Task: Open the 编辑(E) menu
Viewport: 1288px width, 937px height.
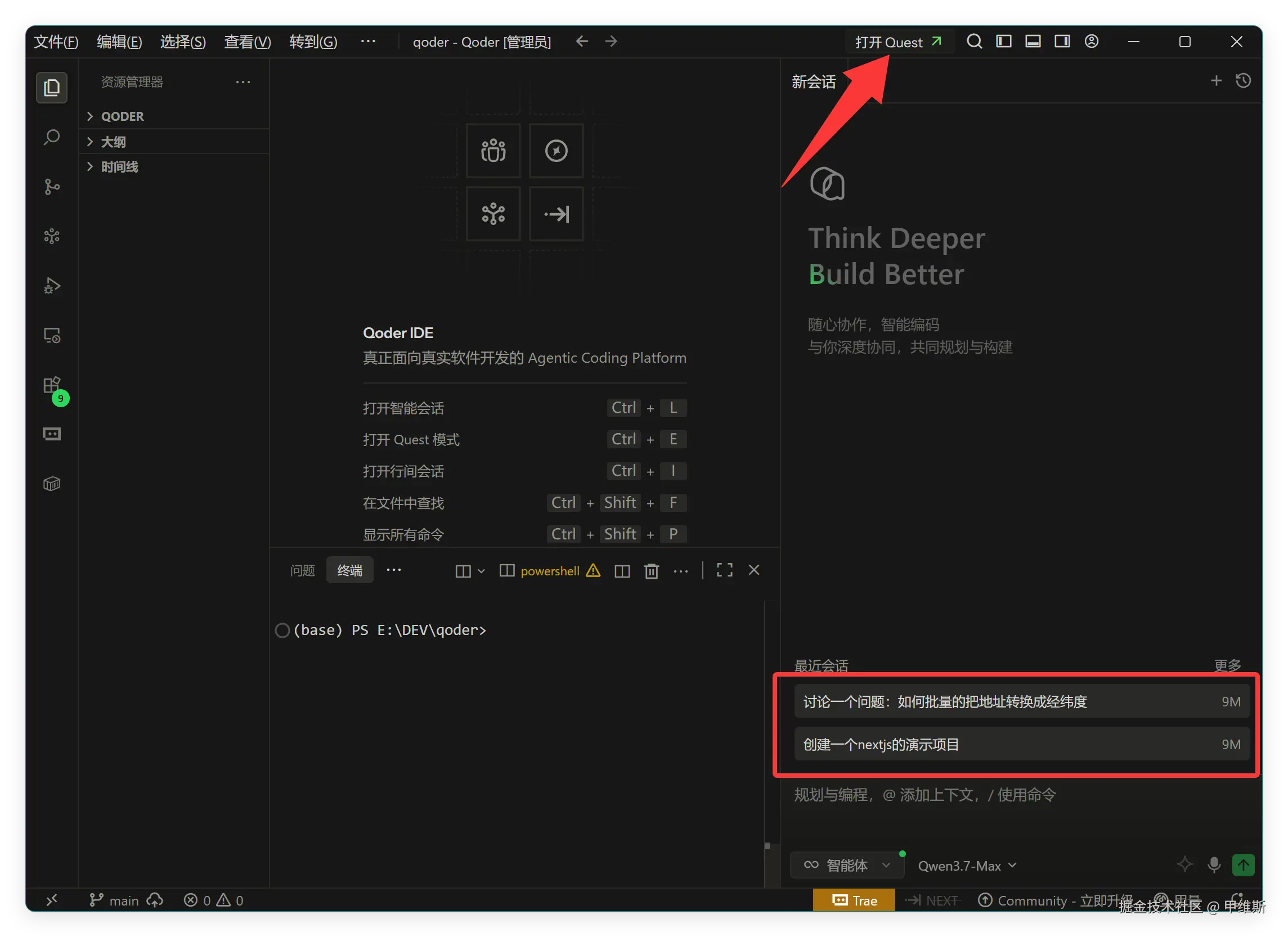Action: (x=119, y=42)
